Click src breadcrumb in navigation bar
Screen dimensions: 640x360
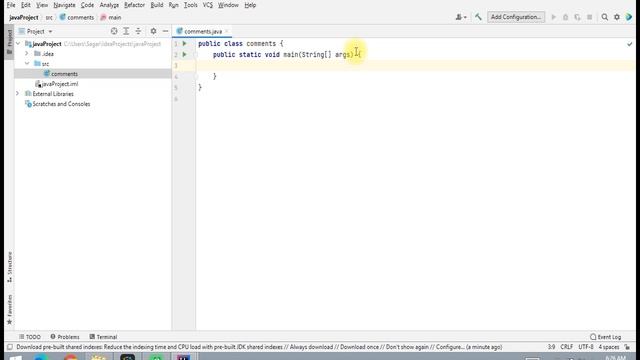tap(49, 18)
